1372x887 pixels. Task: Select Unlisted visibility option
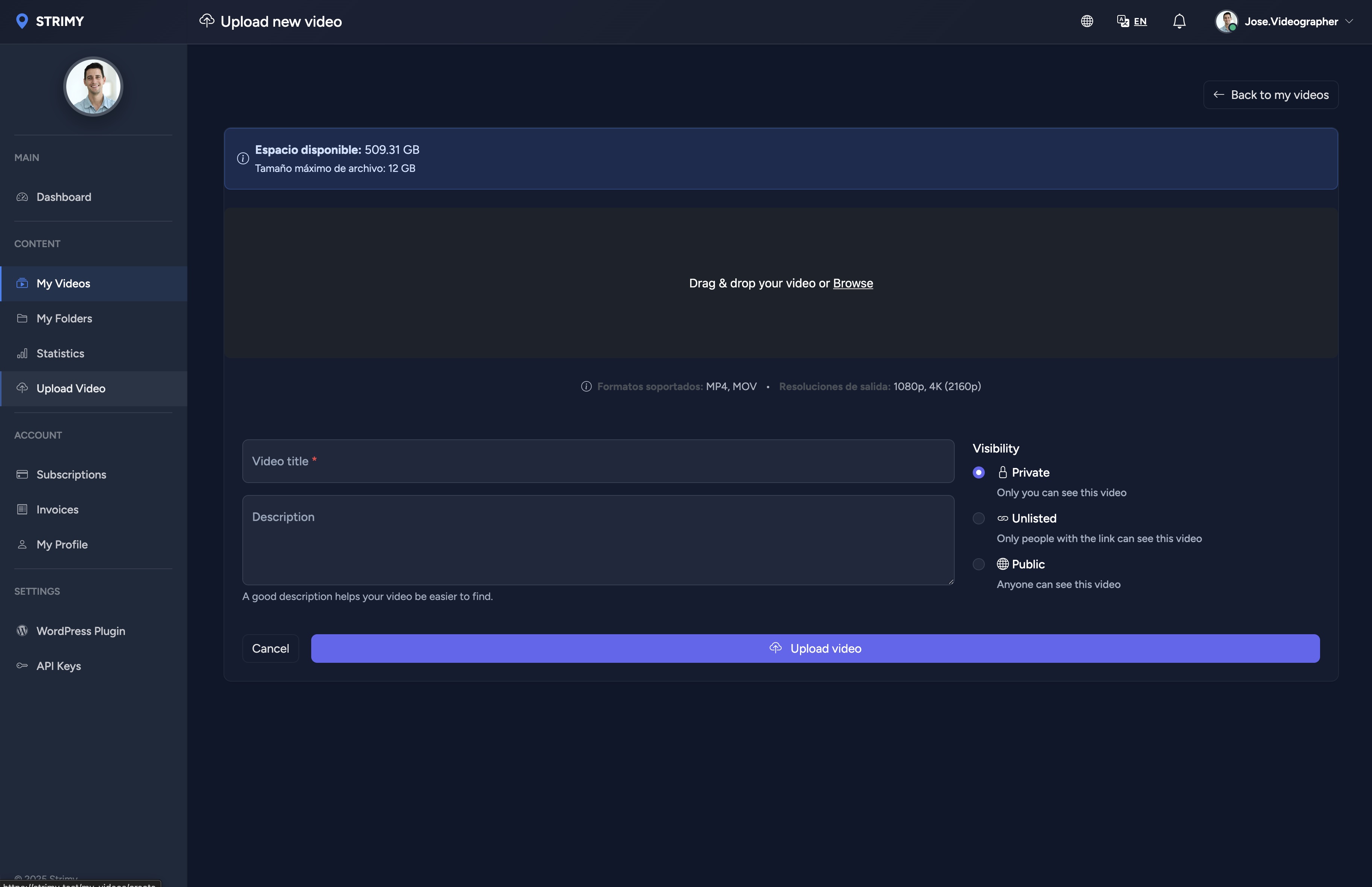(978, 518)
